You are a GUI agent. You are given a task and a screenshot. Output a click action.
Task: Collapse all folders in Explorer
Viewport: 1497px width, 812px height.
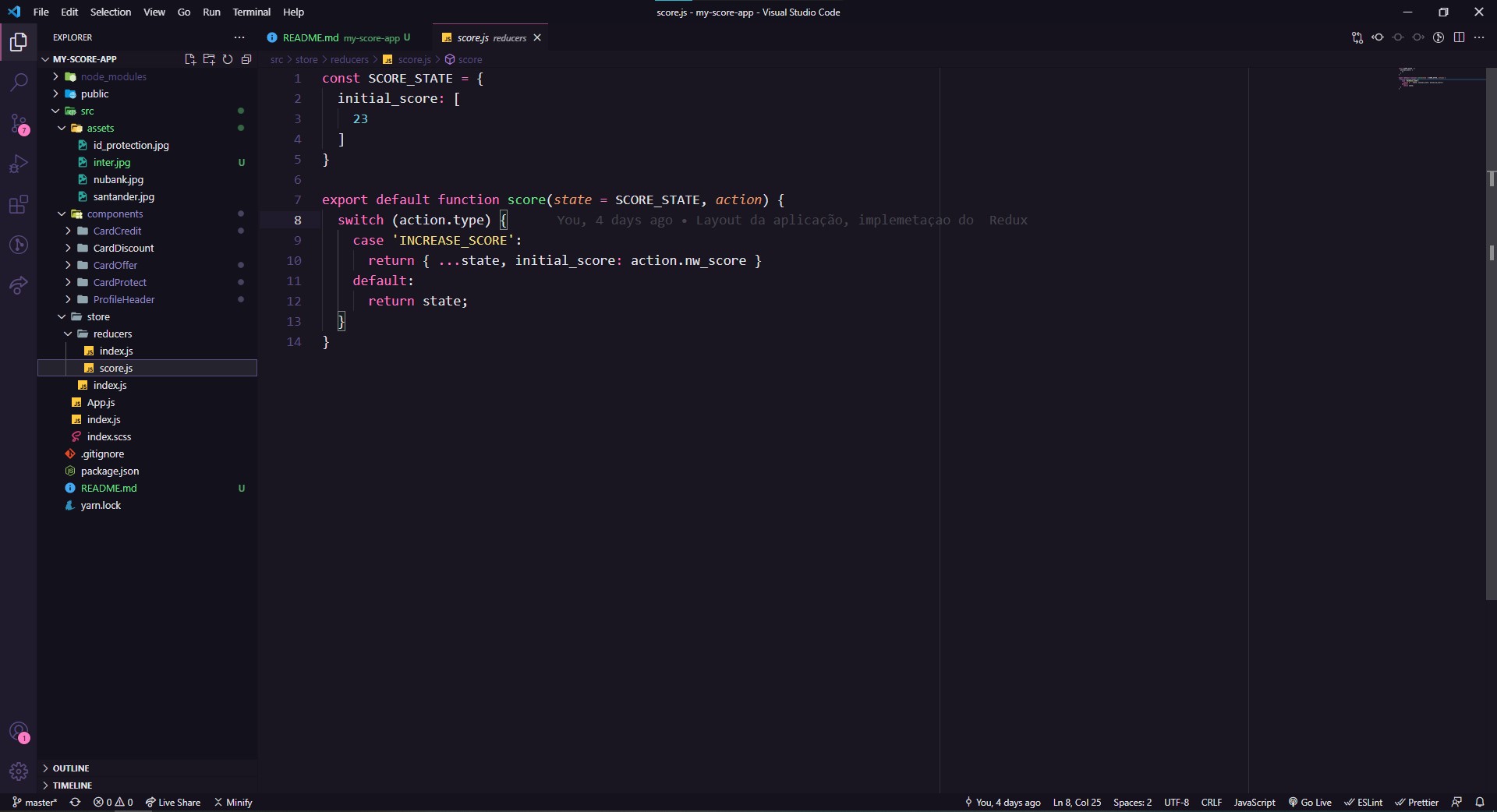246,59
